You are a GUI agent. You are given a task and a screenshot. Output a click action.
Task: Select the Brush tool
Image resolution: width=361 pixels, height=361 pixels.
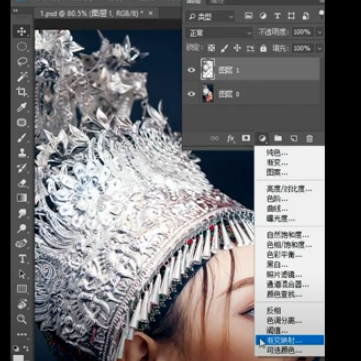coord(22,137)
